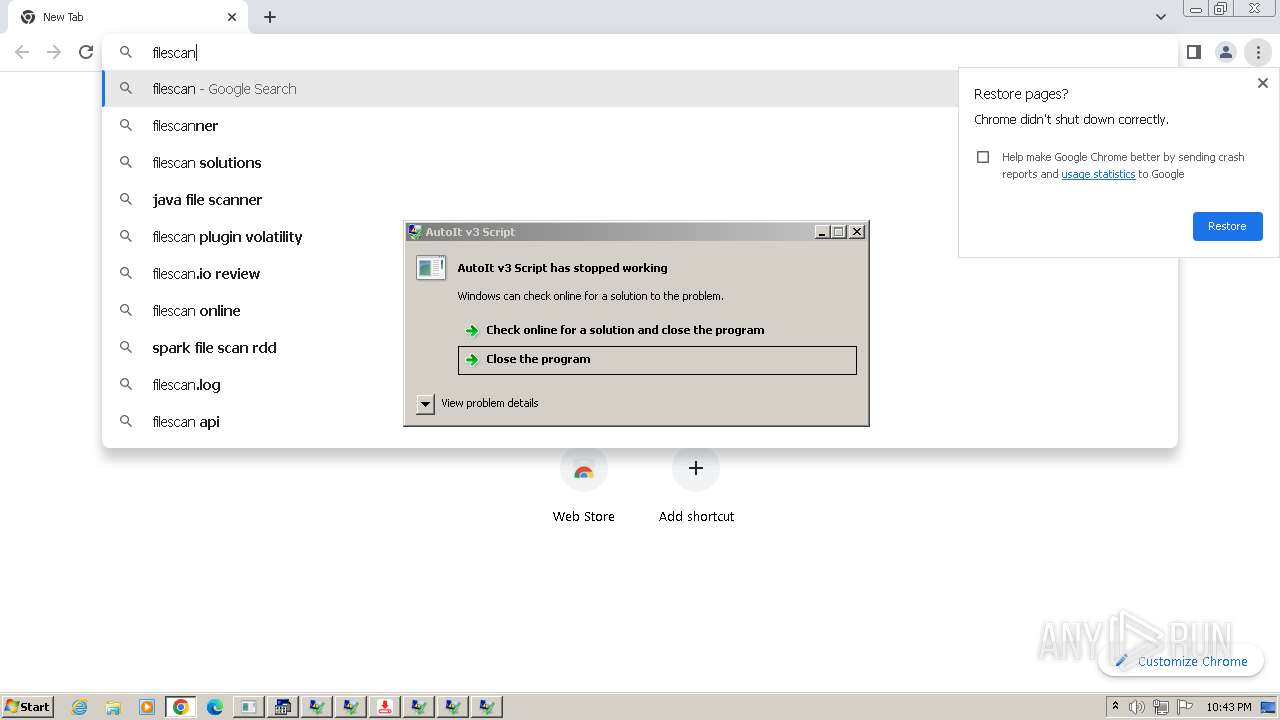Dismiss the Restore pages popup
This screenshot has height=720, width=1280.
click(x=1262, y=84)
